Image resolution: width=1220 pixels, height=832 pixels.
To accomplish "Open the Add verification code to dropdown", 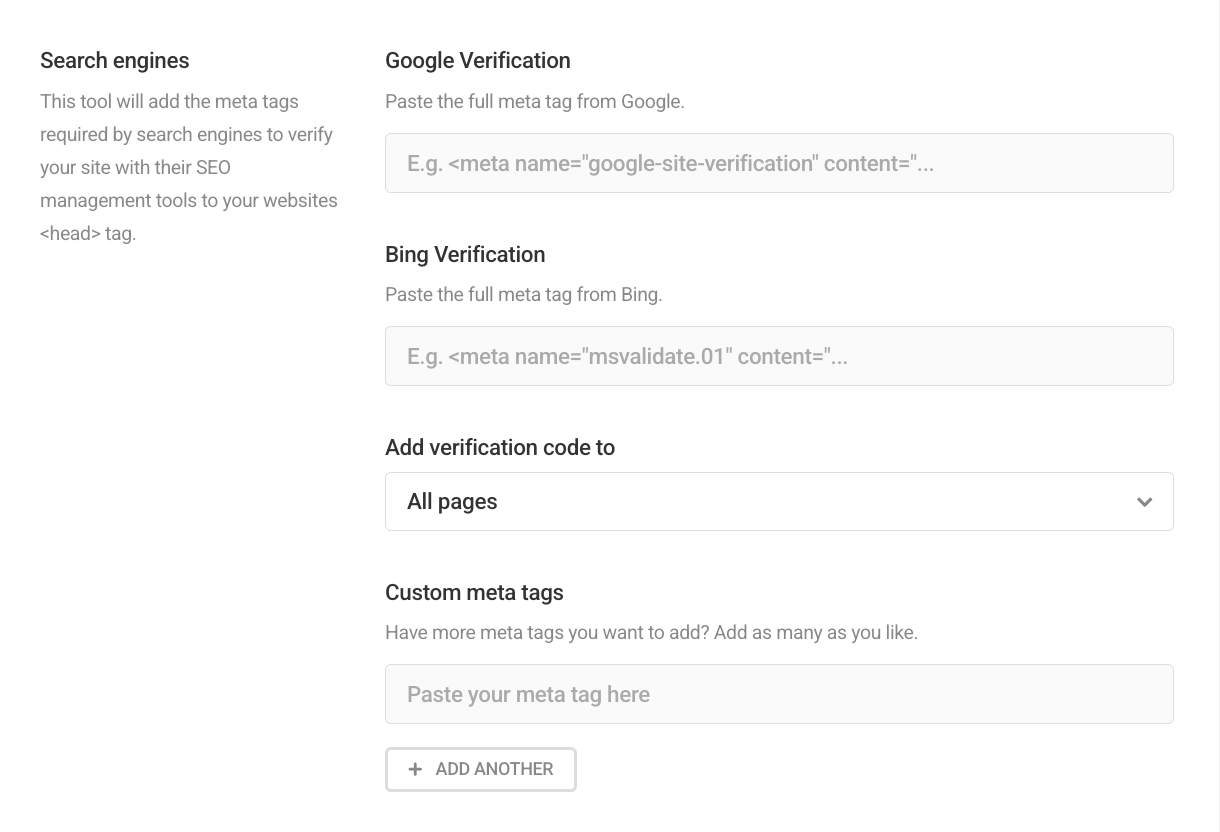I will pyautogui.click(x=779, y=501).
